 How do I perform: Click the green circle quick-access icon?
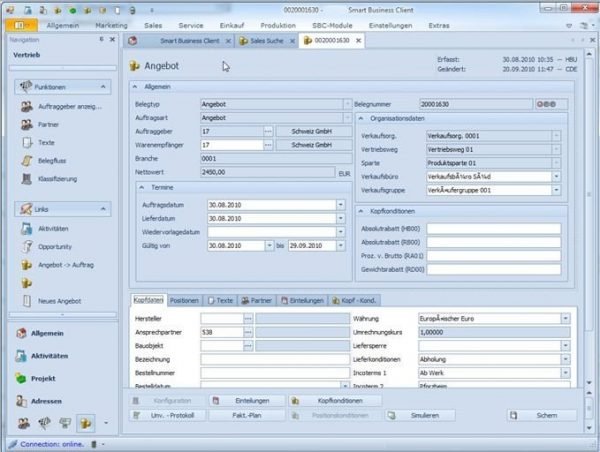pos(72,10)
